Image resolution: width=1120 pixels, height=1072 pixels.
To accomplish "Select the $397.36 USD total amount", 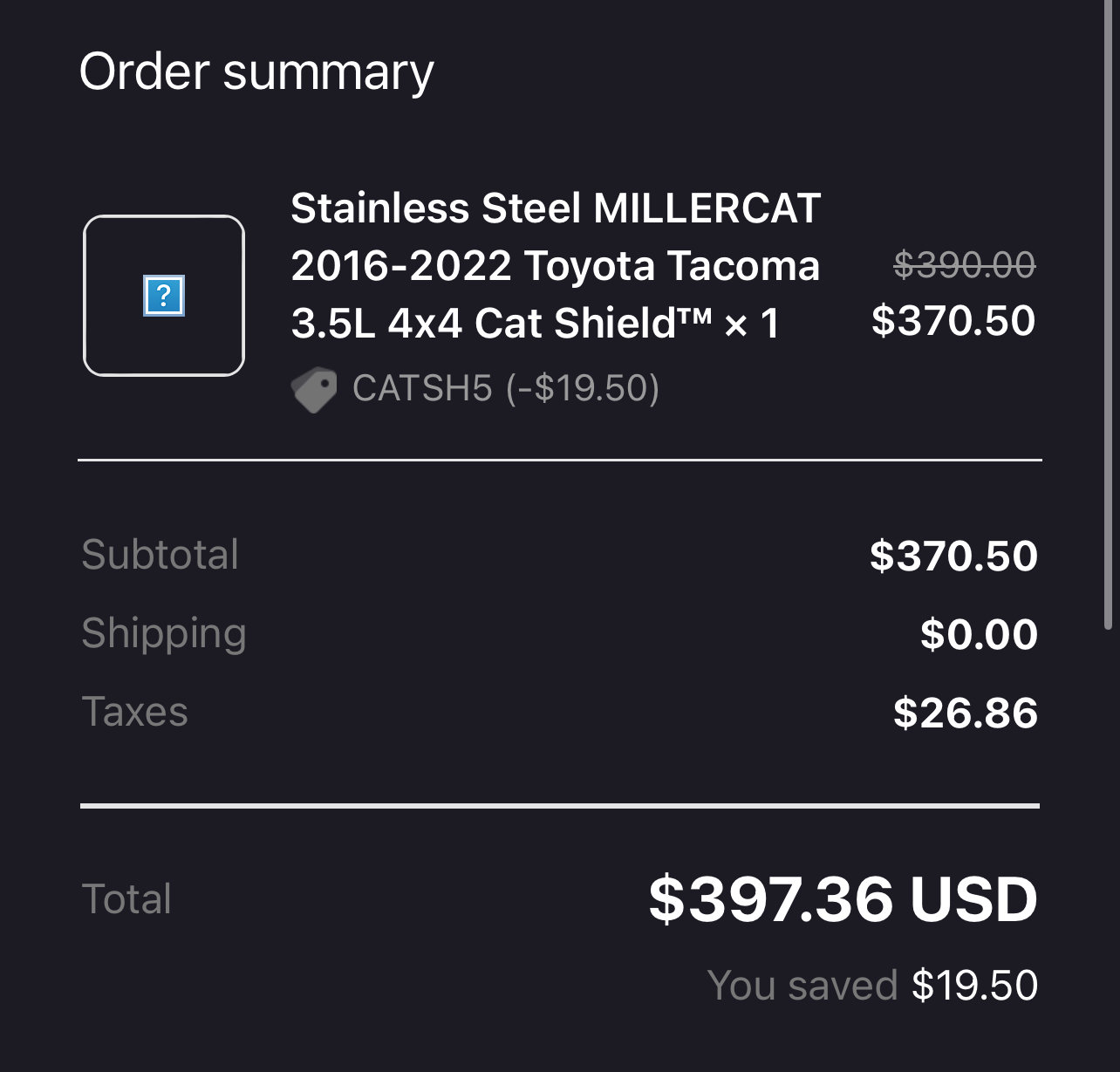I will coord(843,899).
